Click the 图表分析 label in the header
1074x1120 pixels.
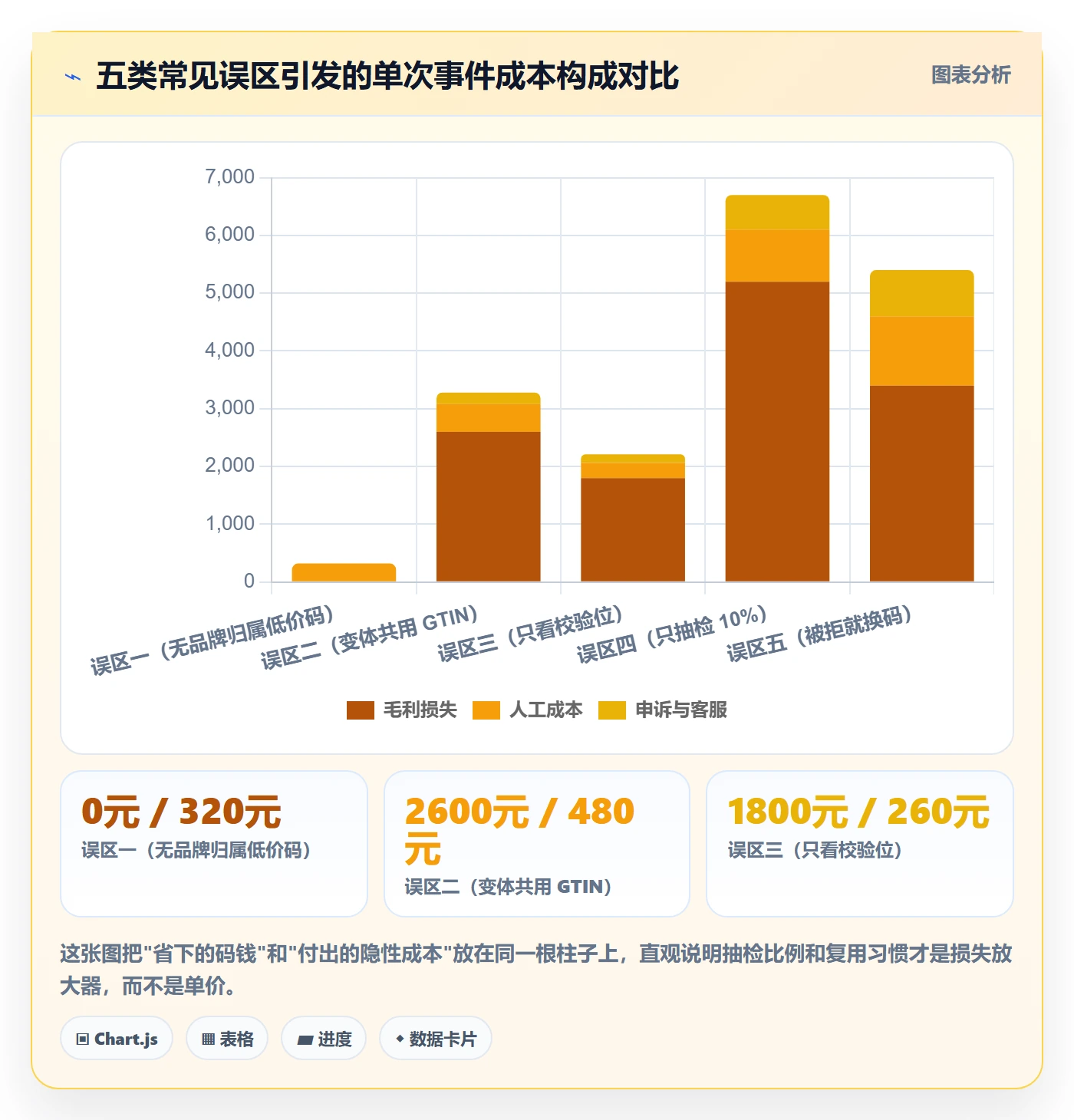pos(970,75)
